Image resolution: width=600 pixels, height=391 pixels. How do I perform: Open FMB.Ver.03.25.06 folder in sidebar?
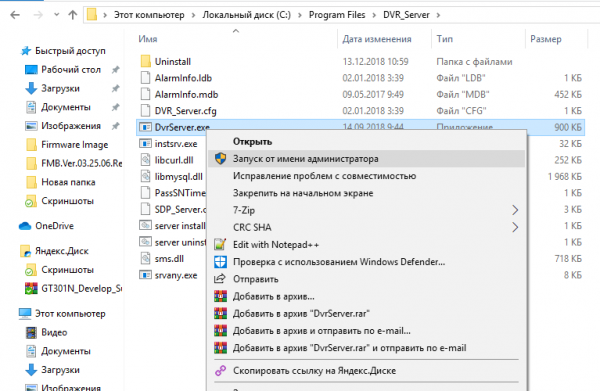click(82, 163)
